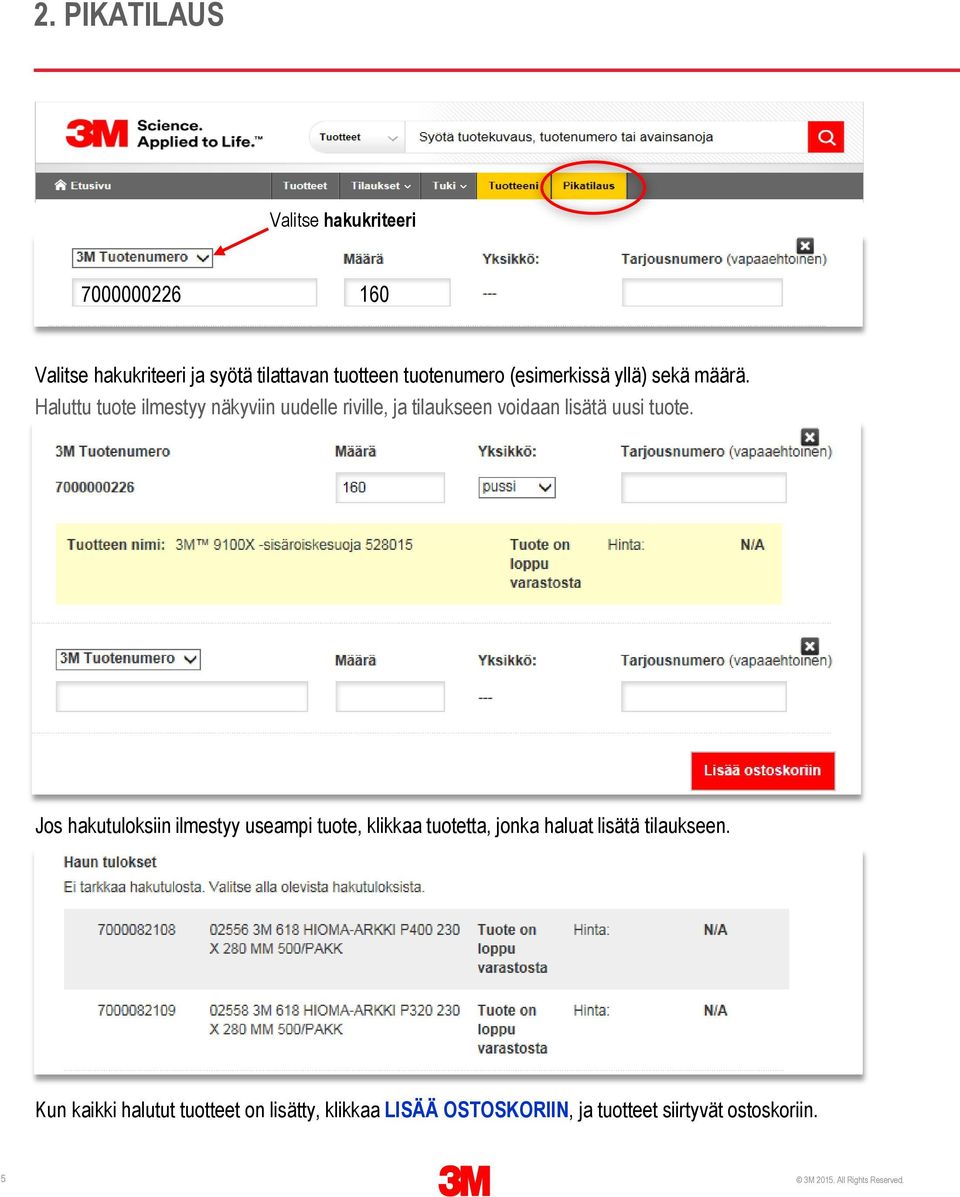960x1197 pixels.
Task: Click bold product number label 7000000226
Action: click(x=95, y=487)
